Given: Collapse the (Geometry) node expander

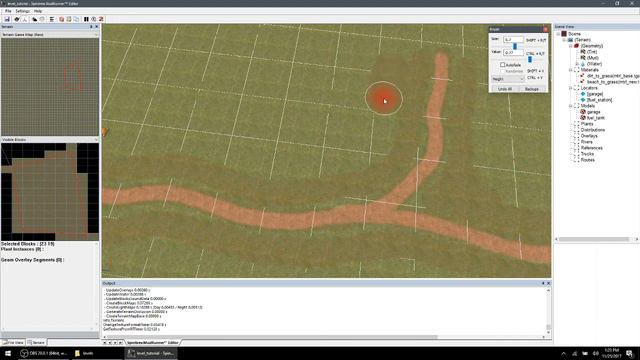Looking at the screenshot, I should pos(570,46).
